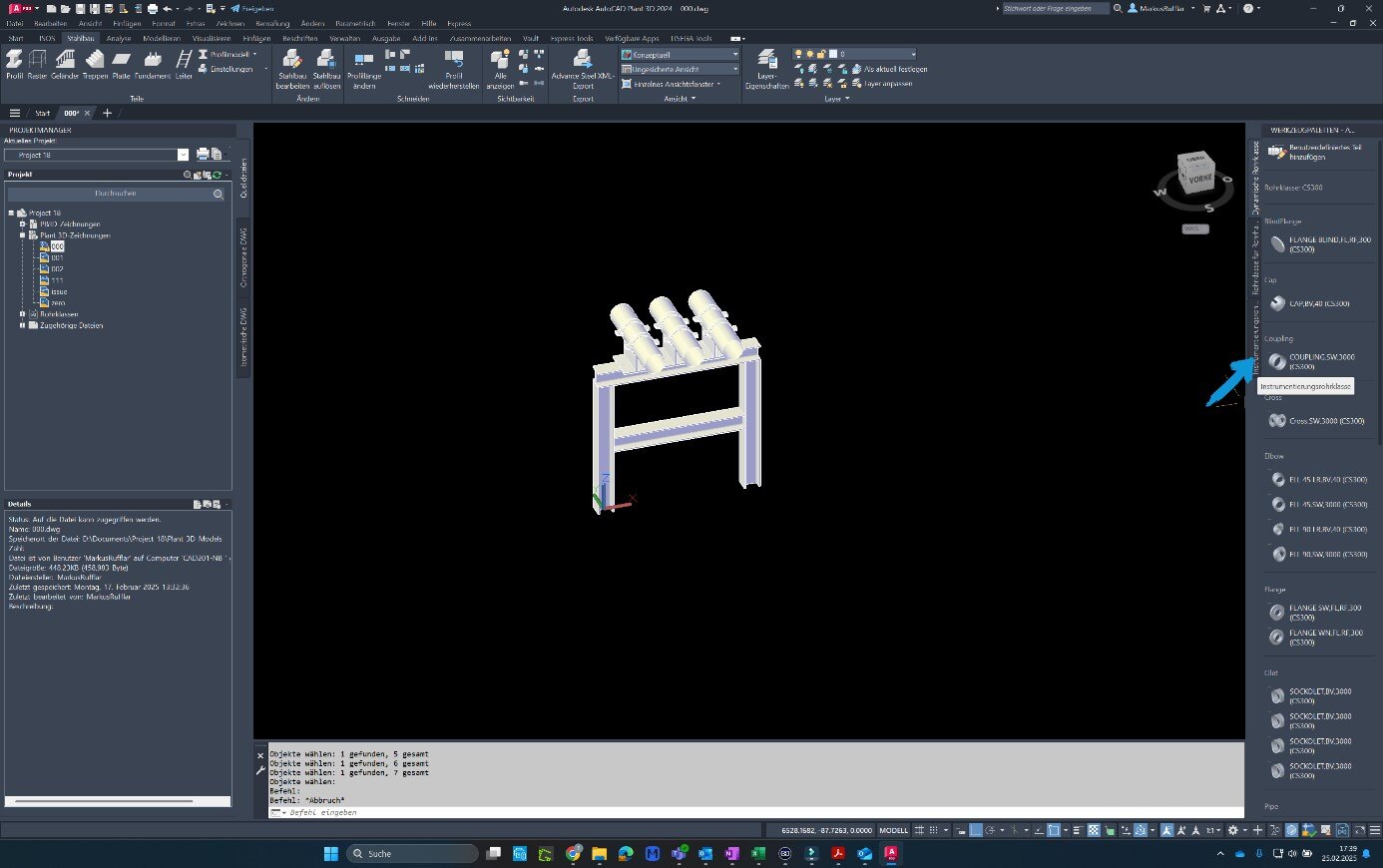
Task: Toggle the MODELL space button
Action: tap(893, 830)
